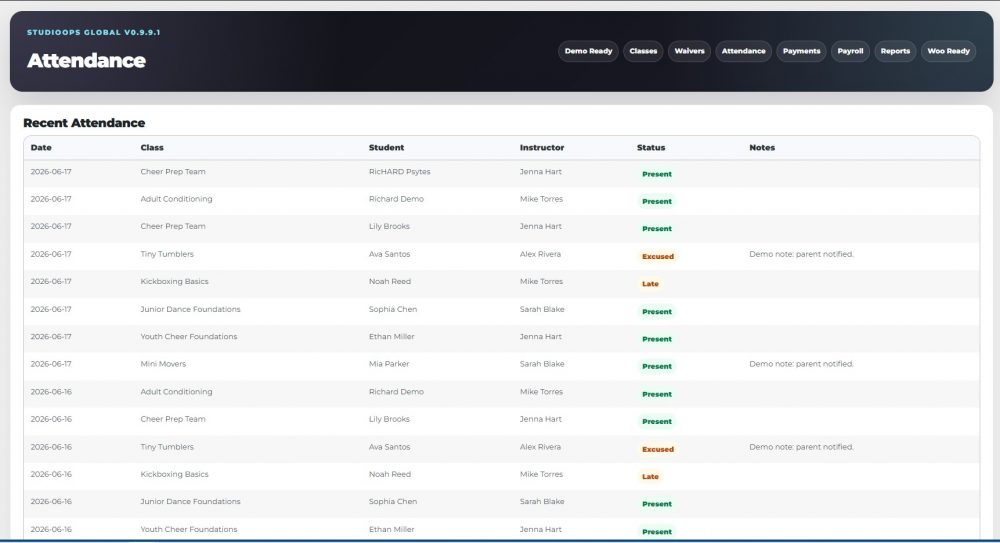Select Adult Conditioning on 2026-06-16
The height and width of the screenshot is (543, 1000).
[176, 392]
